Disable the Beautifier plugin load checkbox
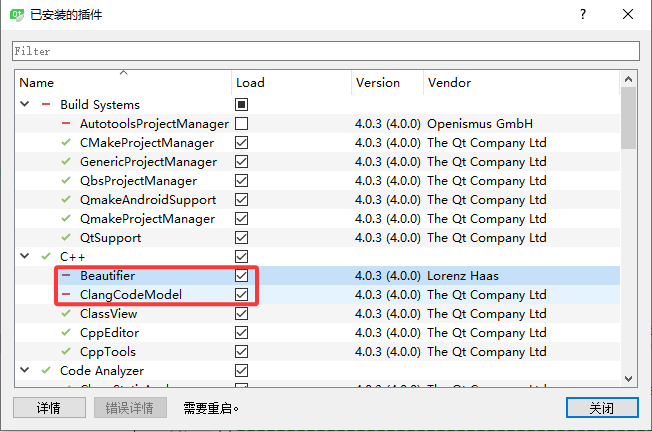Screen dimensions: 652x432 click(241, 275)
